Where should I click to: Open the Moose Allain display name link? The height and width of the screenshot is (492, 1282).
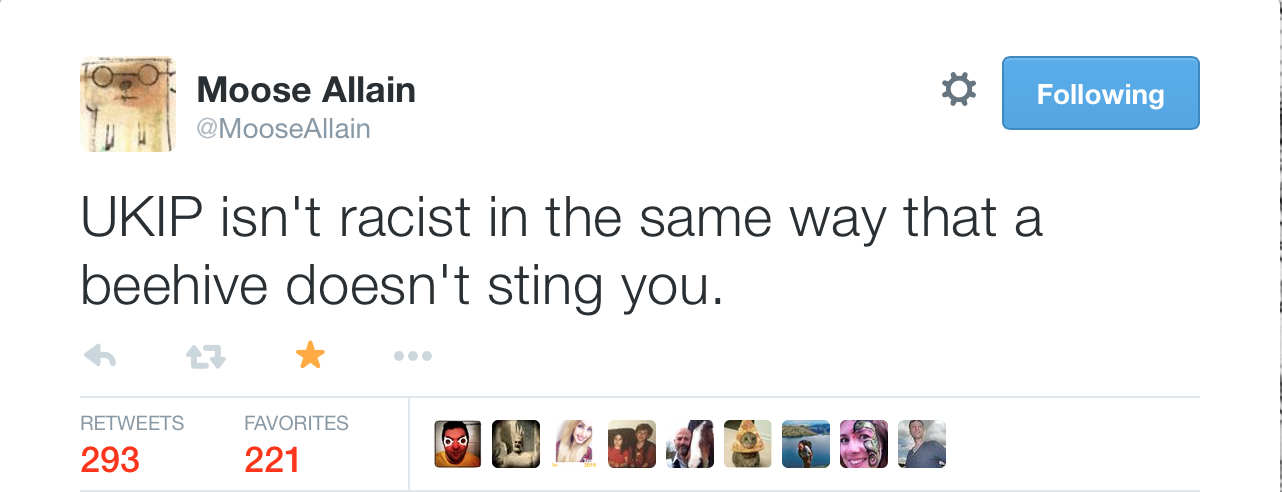pyautogui.click(x=306, y=90)
